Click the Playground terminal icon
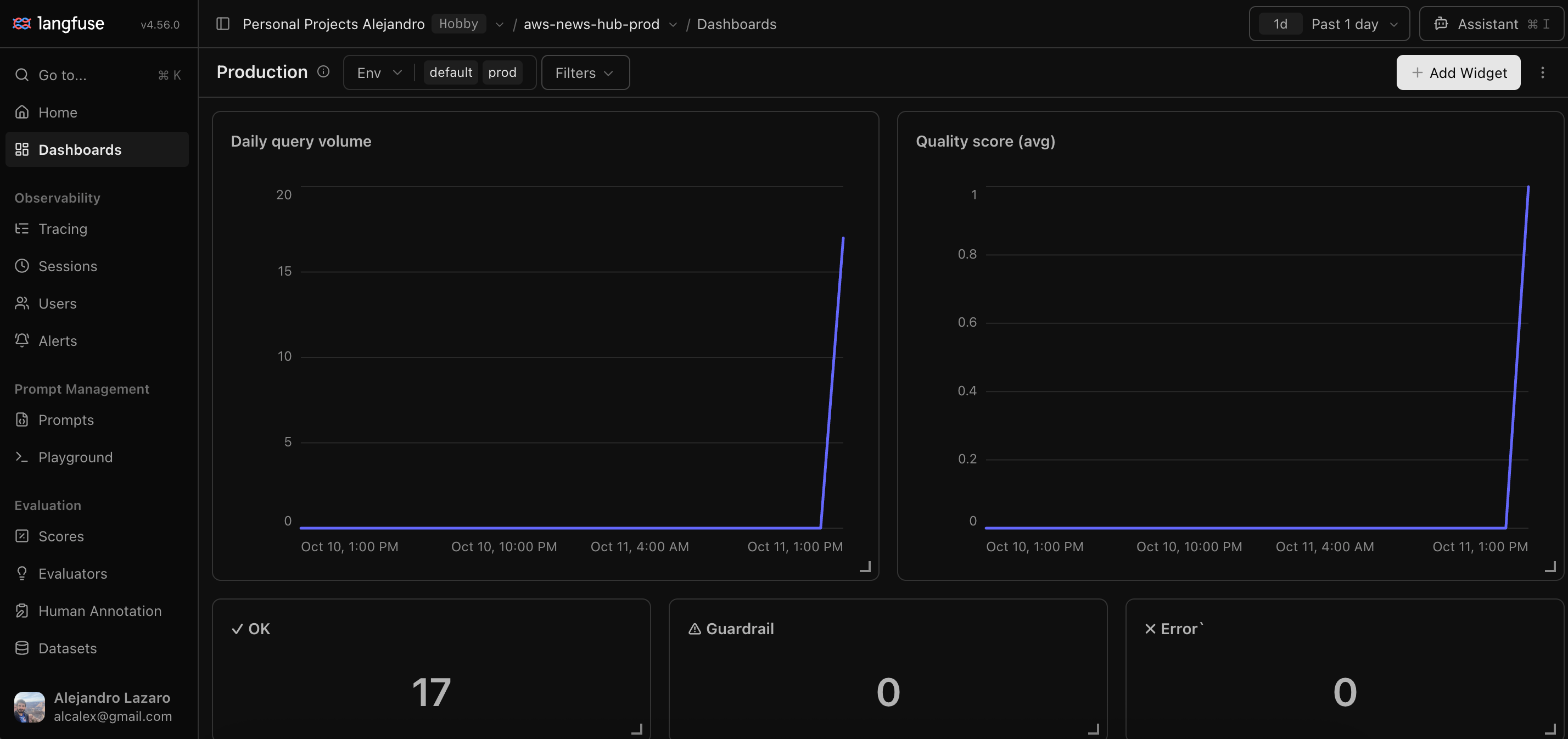This screenshot has width=1568, height=739. point(22,457)
